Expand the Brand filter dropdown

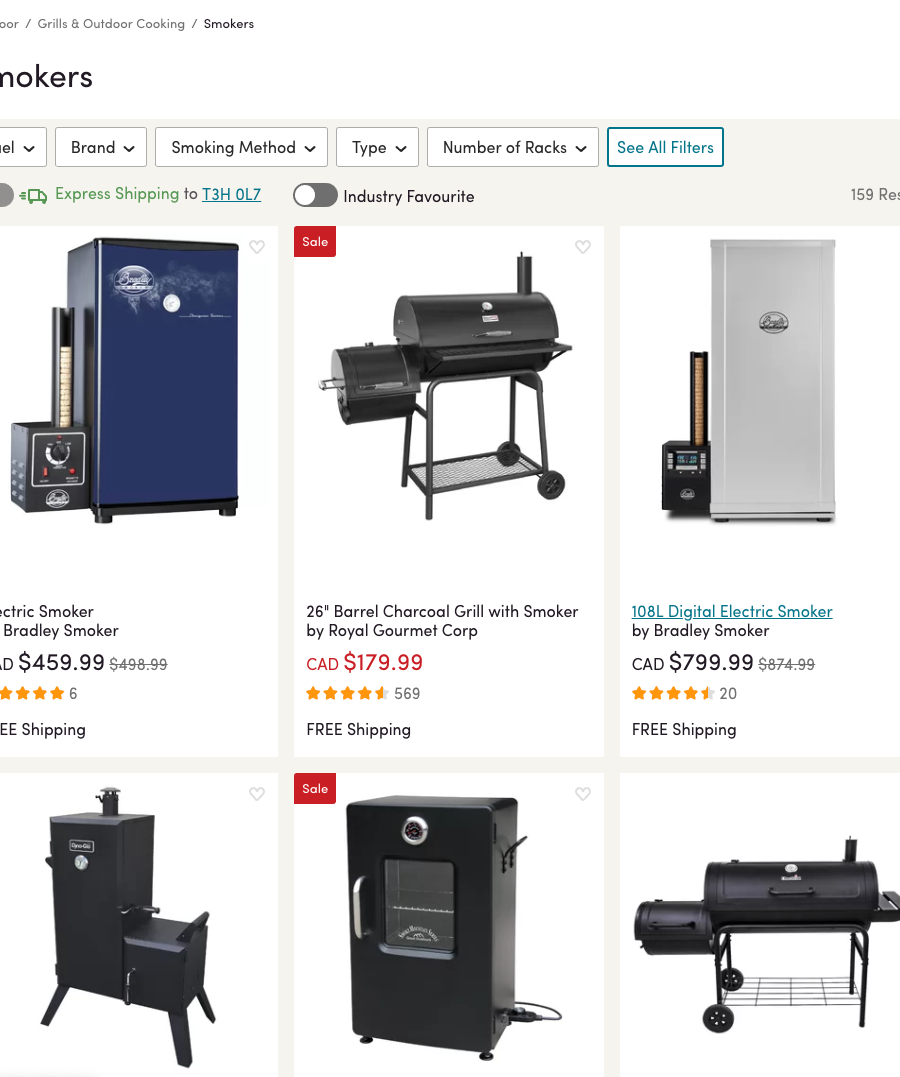[101, 147]
